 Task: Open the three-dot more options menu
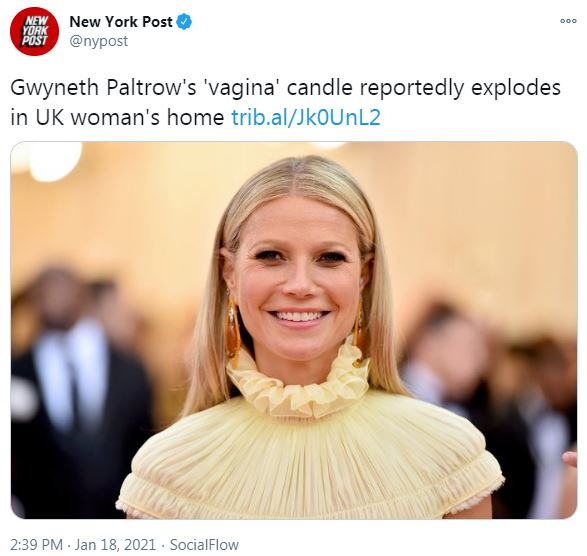[x=568, y=21]
